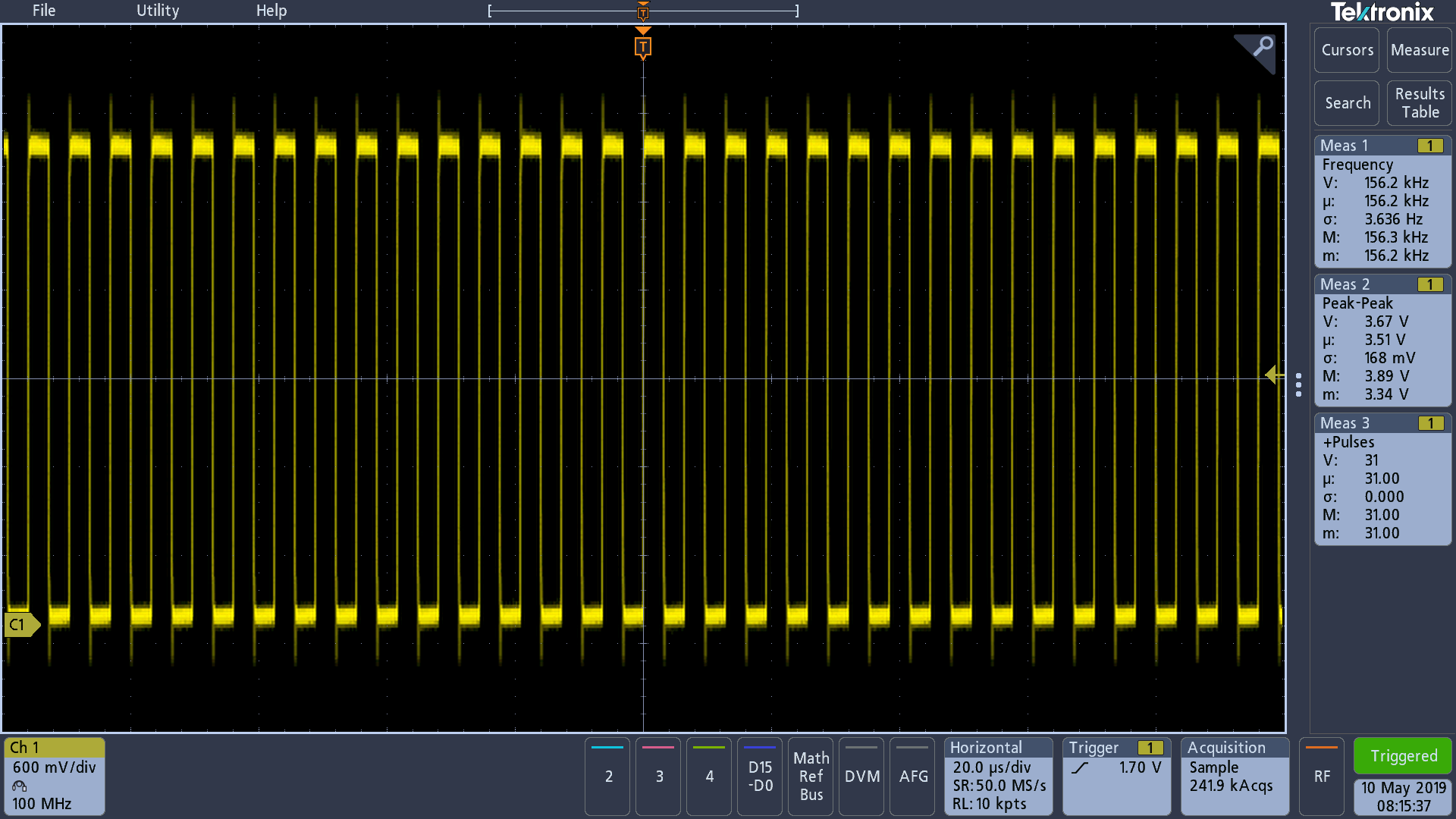Open the File menu

pos(44,11)
